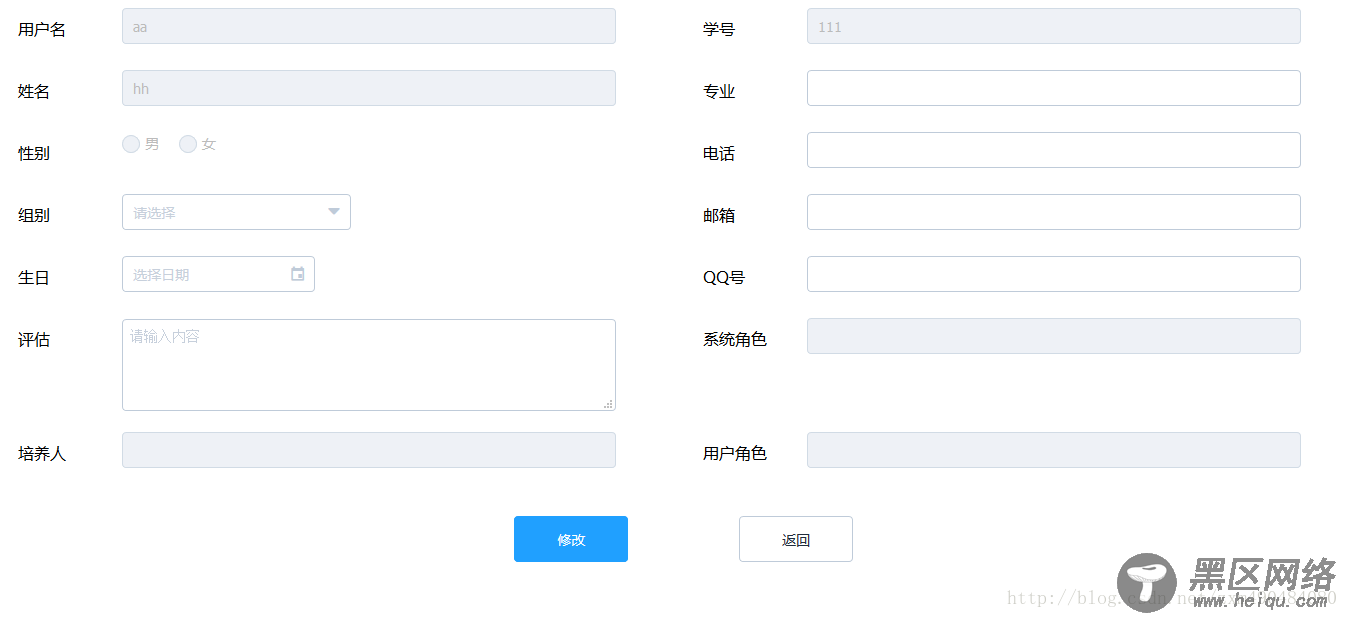This screenshot has height=618, width=1349.
Task: Select the 女 radio button
Action: point(188,144)
